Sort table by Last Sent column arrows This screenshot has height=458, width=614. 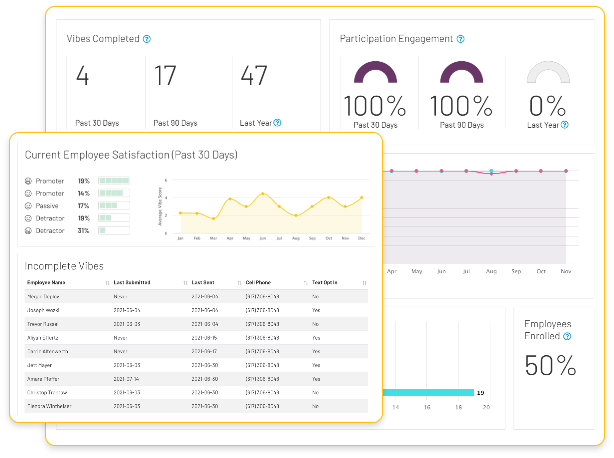(239, 283)
